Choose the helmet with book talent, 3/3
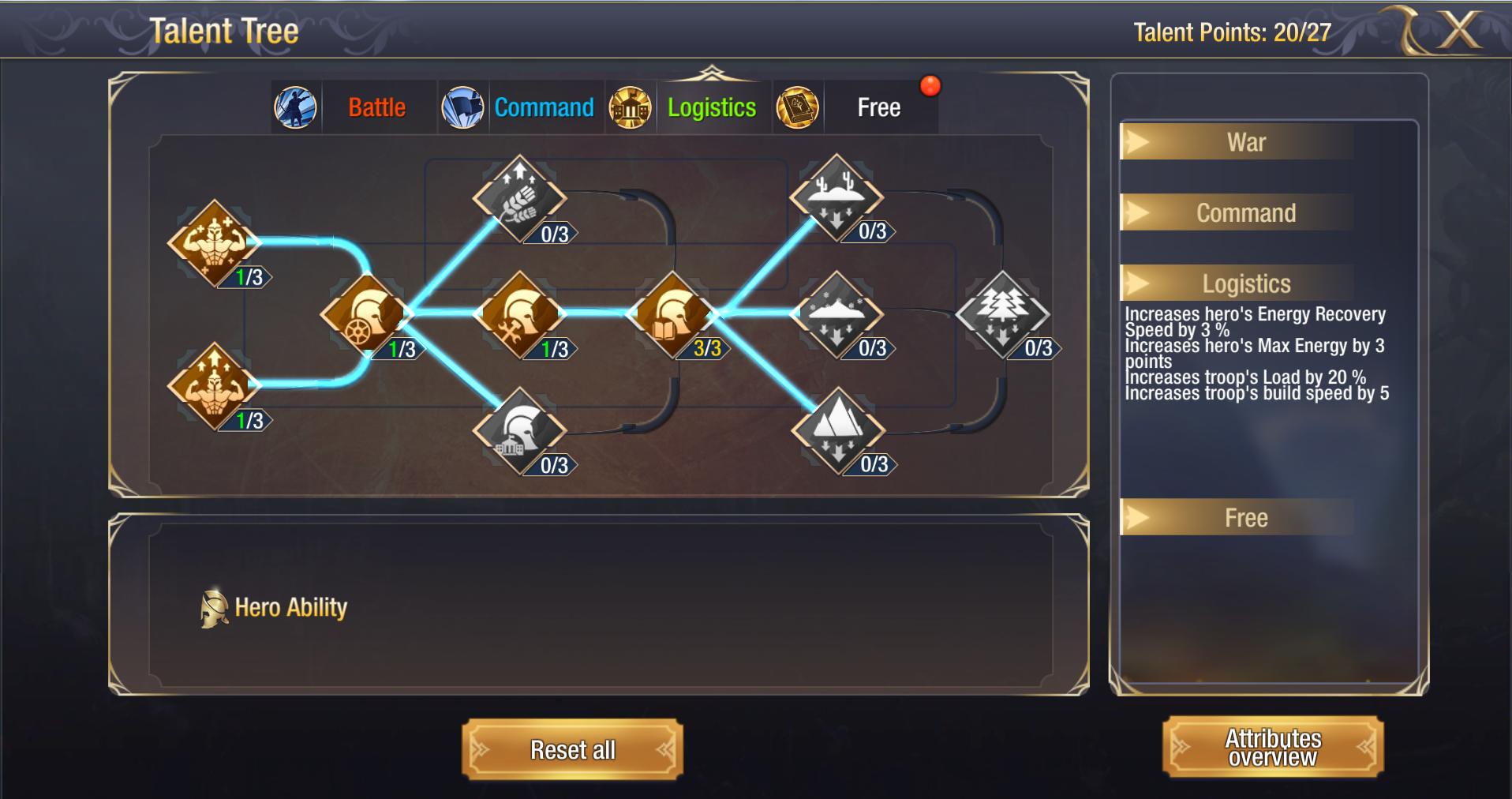This screenshot has height=799, width=1512. pyautogui.click(x=672, y=313)
